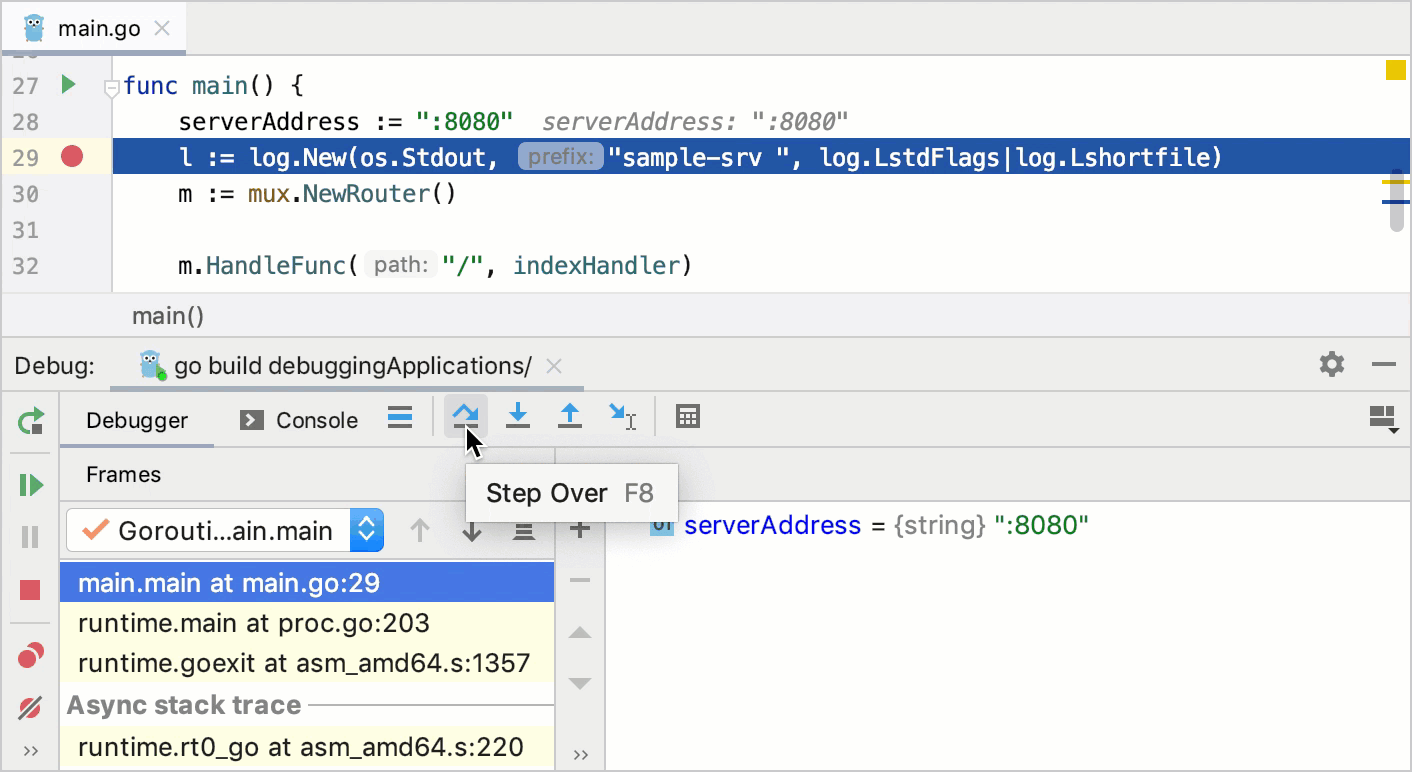Click the yellow warning stripe in error gutter
The width and height of the screenshot is (1412, 772).
point(1395,182)
